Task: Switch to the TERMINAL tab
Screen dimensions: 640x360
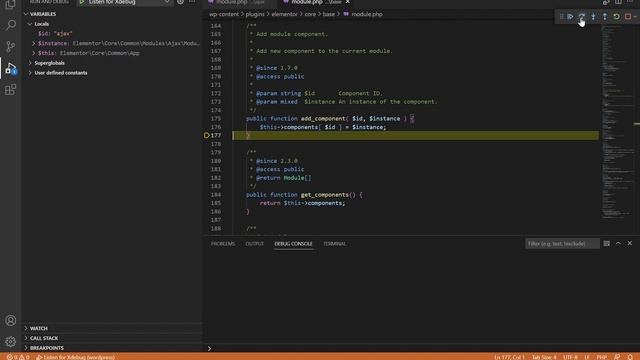Action: pyautogui.click(x=334, y=244)
